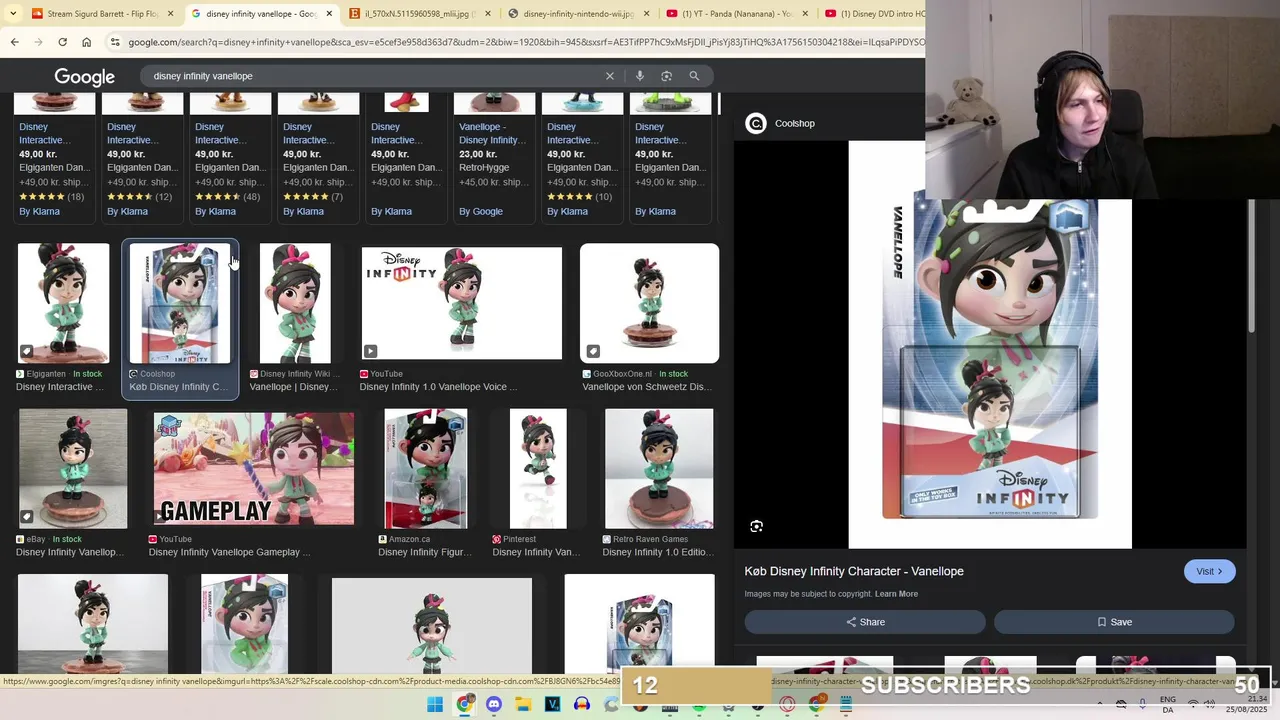Focus the Chrome address bar URL
Screen dimensions: 1280x720
526,42
